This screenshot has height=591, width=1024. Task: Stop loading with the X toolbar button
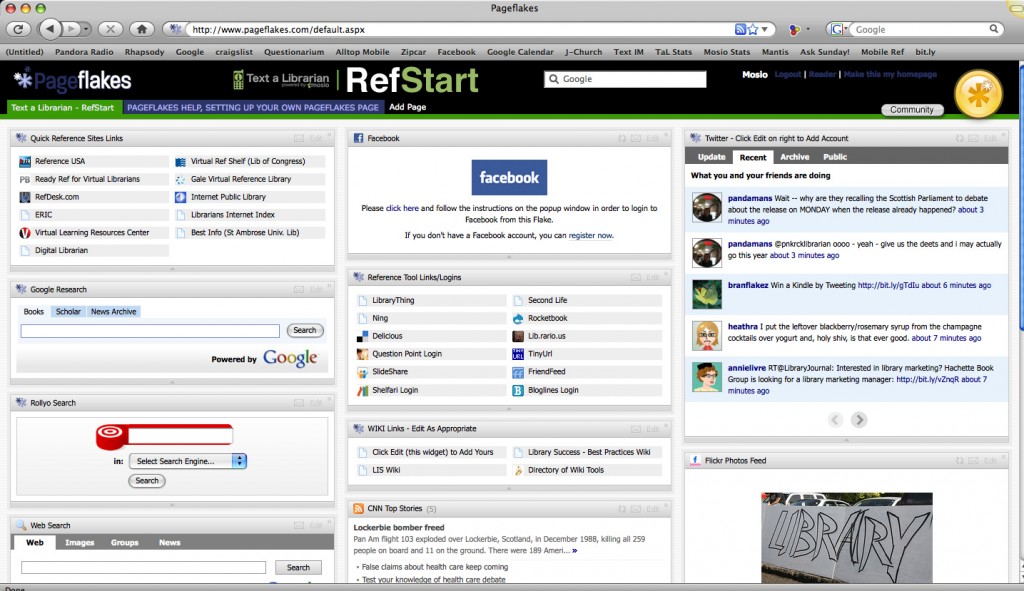pyautogui.click(x=110, y=29)
